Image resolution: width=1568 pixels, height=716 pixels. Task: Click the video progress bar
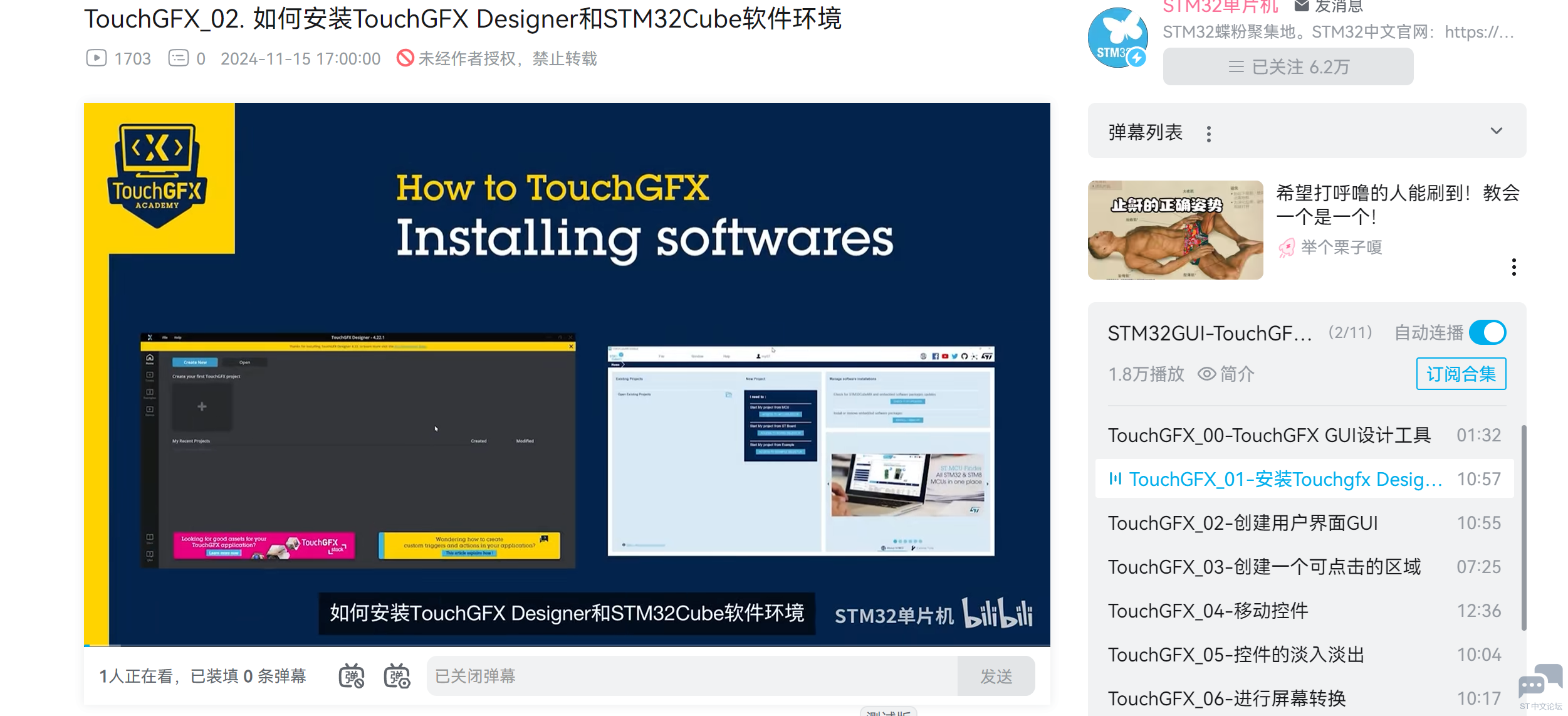[567, 645]
